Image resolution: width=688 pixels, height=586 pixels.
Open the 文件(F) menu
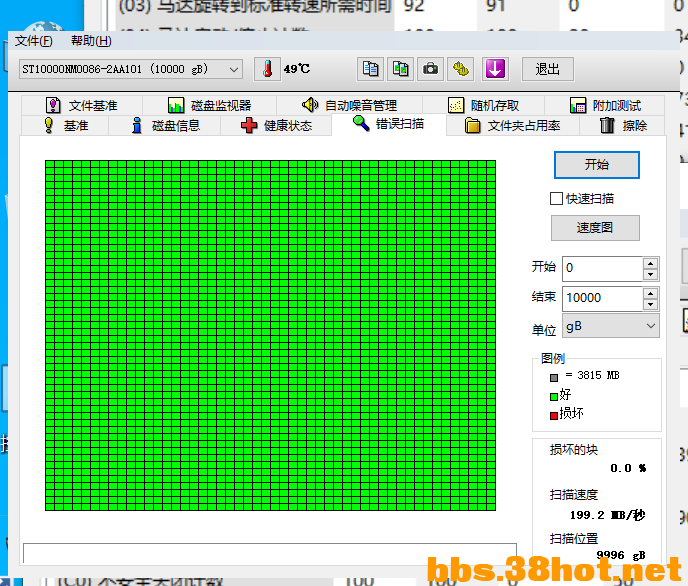(x=34, y=41)
